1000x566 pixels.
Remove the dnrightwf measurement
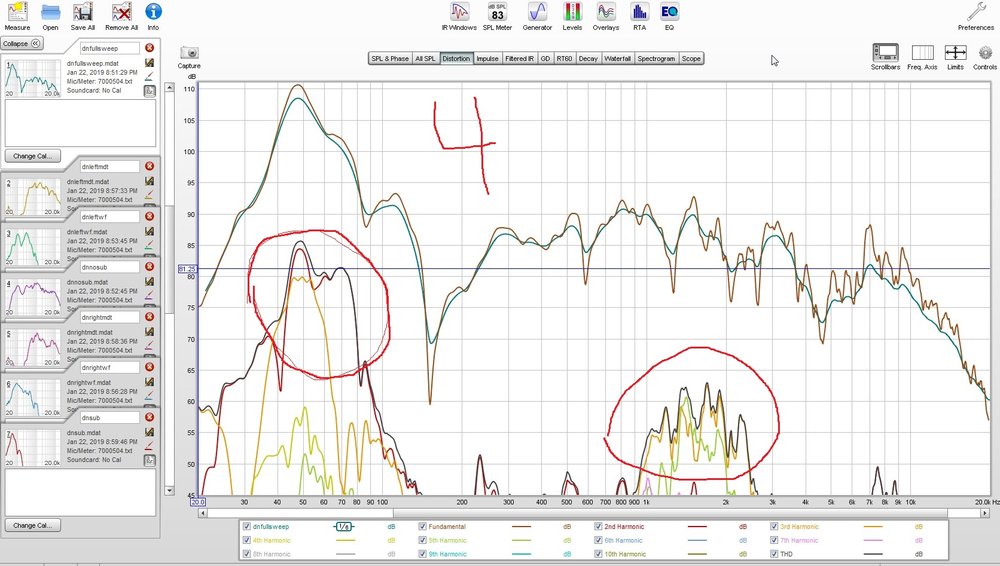click(x=149, y=367)
